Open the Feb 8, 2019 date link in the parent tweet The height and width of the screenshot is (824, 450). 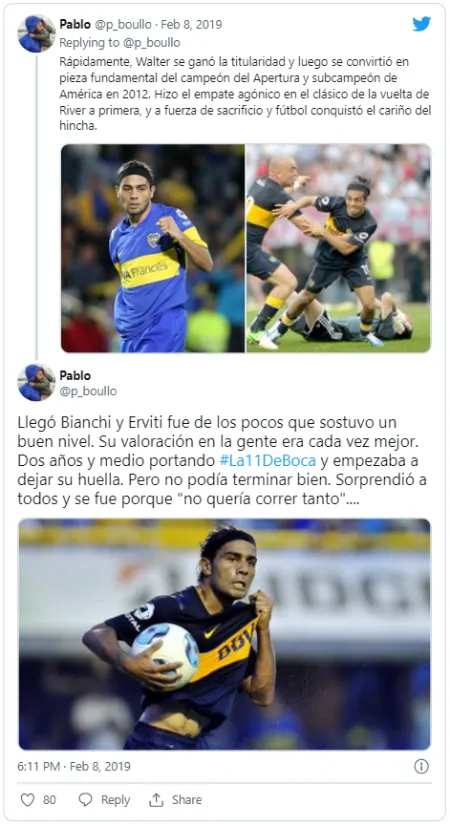pyautogui.click(x=191, y=25)
